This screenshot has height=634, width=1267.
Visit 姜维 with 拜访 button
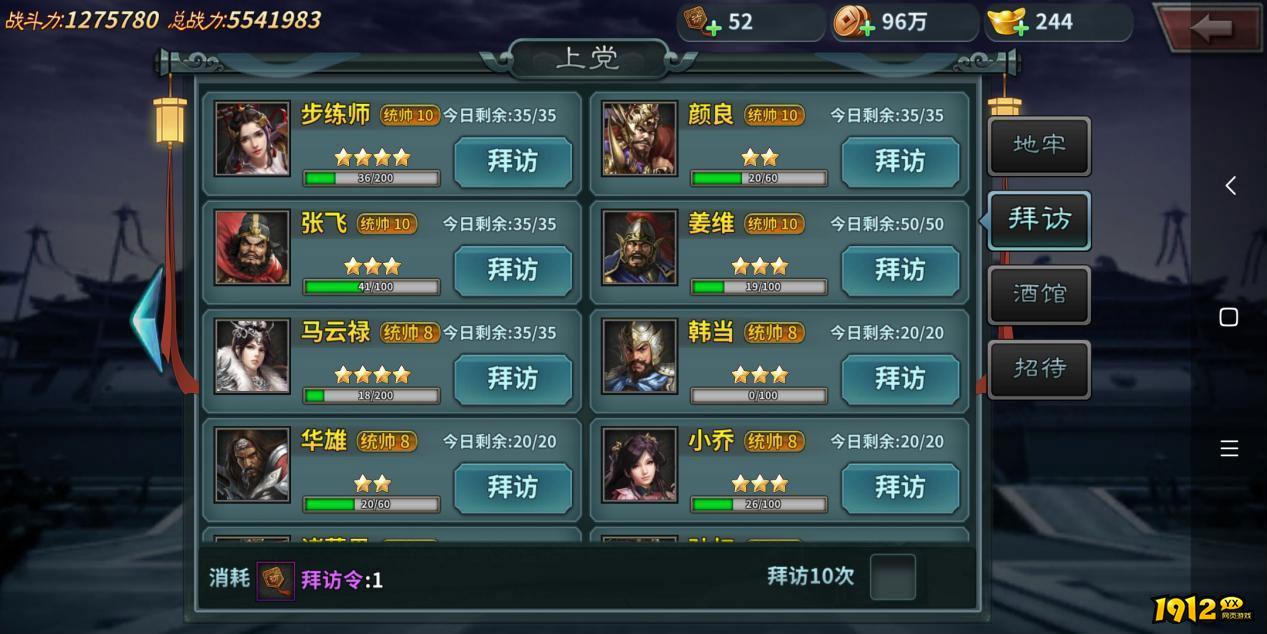(x=900, y=270)
